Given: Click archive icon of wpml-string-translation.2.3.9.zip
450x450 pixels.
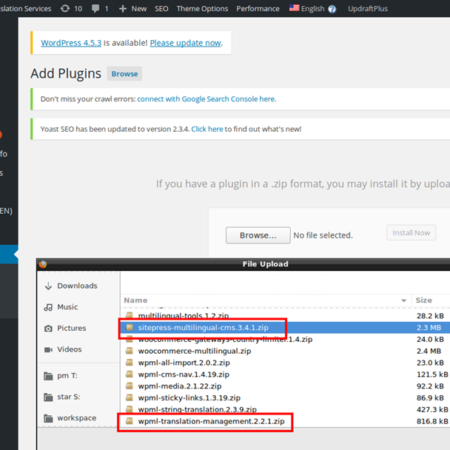Looking at the screenshot, I should (129, 409).
